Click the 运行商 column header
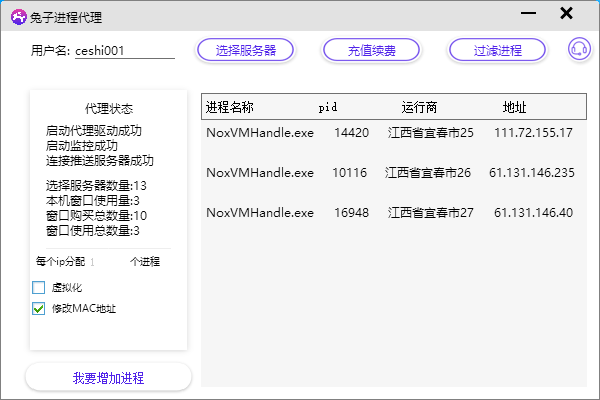Screen dimensions: 600x400 click(419, 107)
